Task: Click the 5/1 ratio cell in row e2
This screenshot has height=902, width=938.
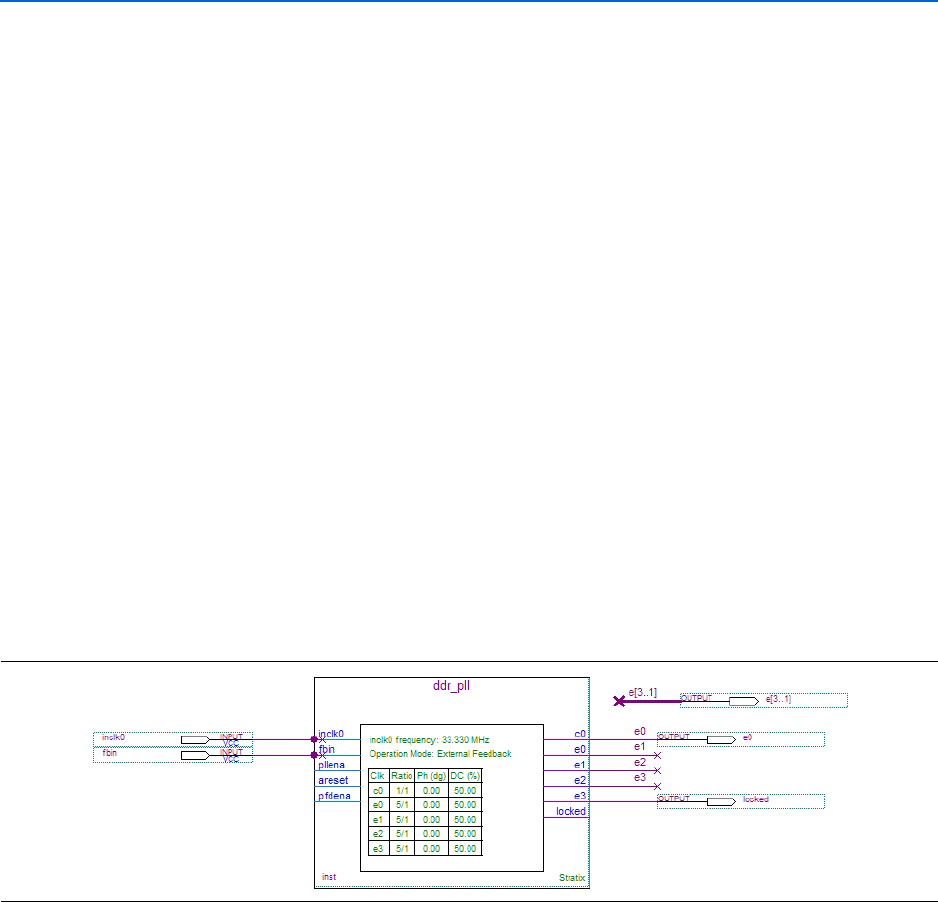Action: 402,834
